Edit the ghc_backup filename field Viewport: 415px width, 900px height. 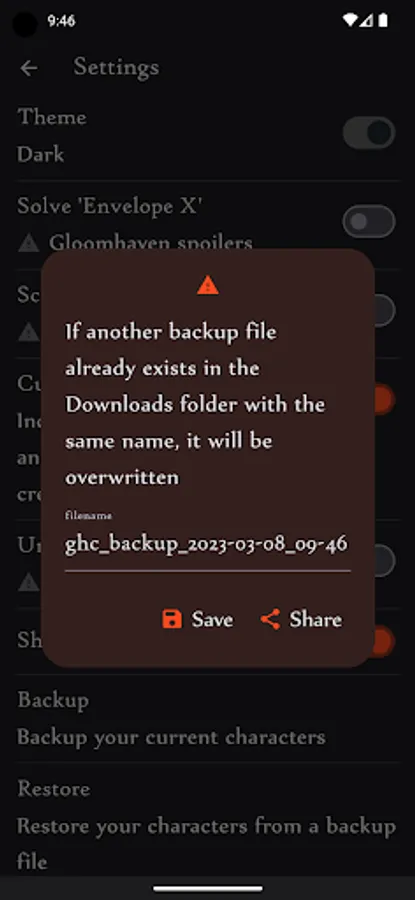point(207,544)
